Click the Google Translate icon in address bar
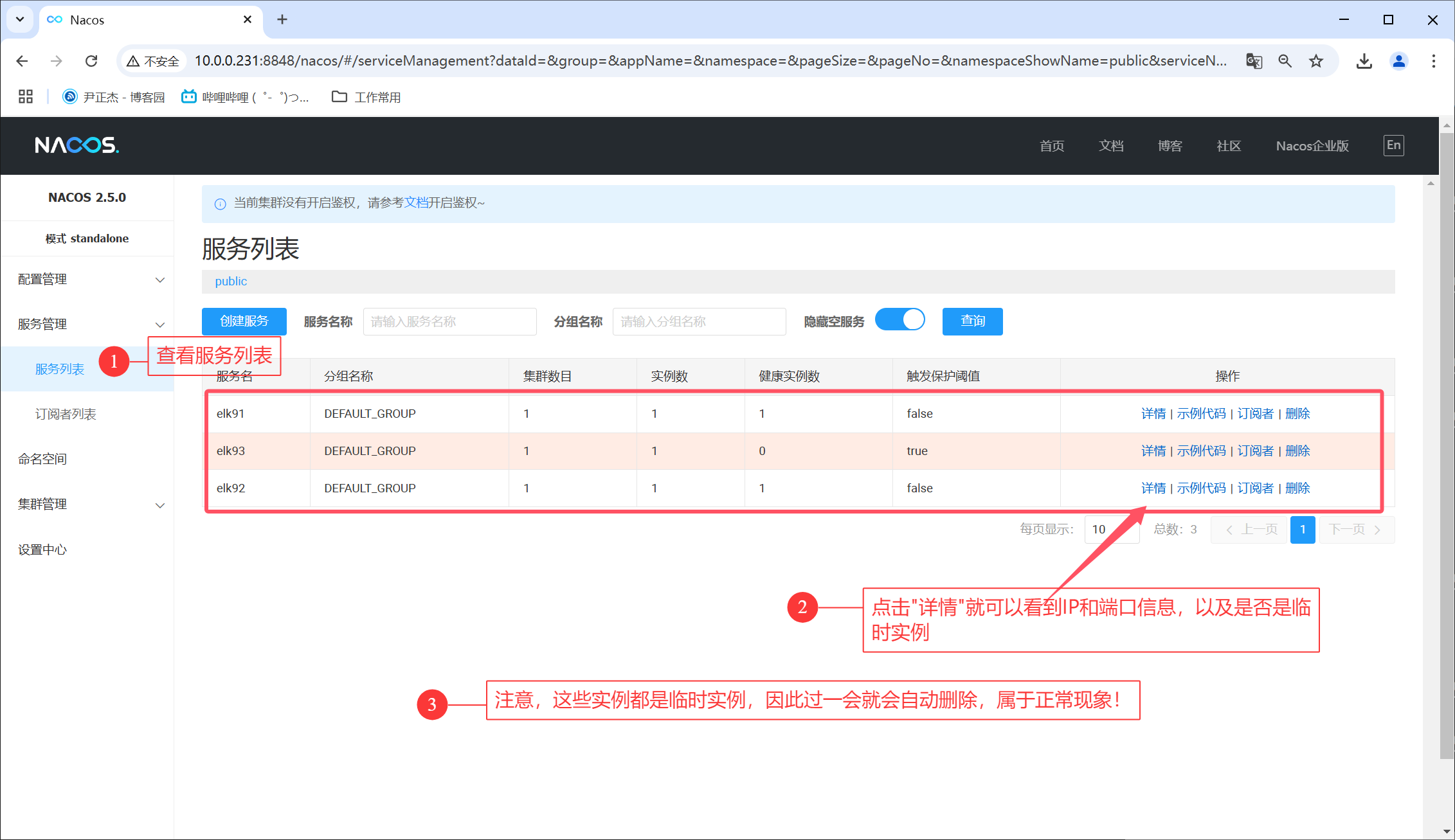Image resolution: width=1455 pixels, height=840 pixels. (1254, 61)
